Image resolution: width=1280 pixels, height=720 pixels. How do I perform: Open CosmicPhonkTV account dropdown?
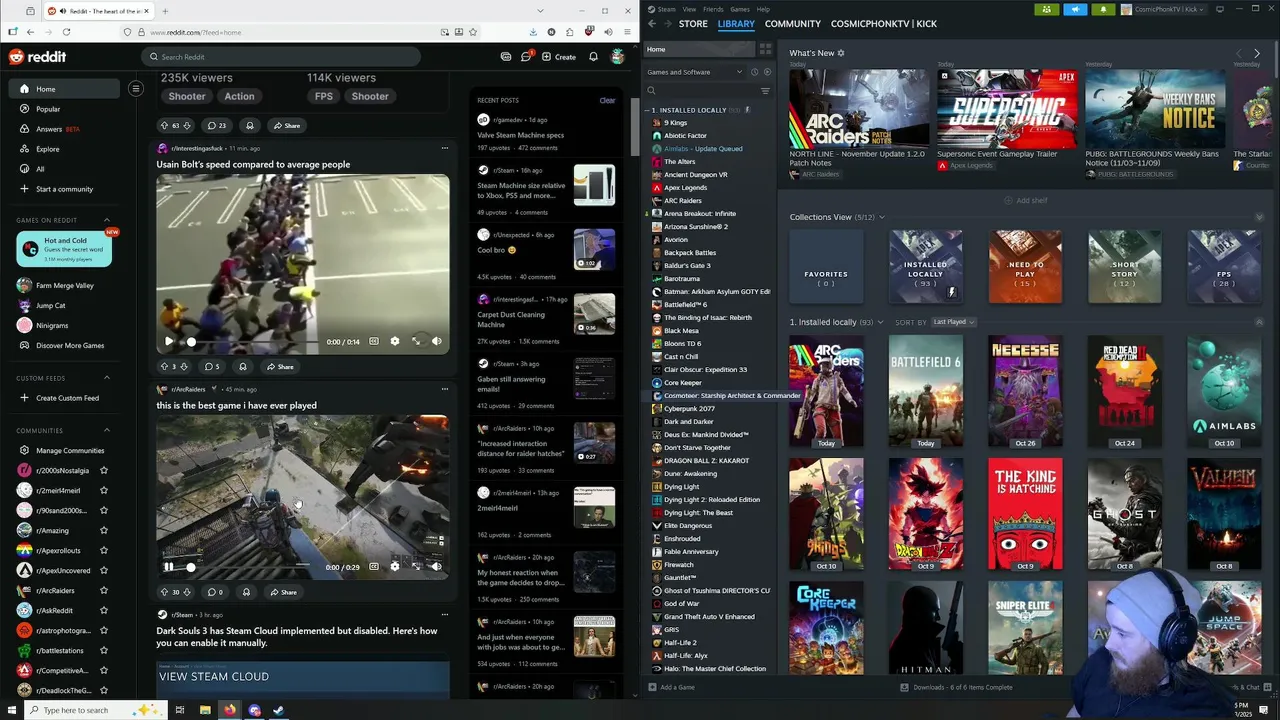[x=1165, y=9]
